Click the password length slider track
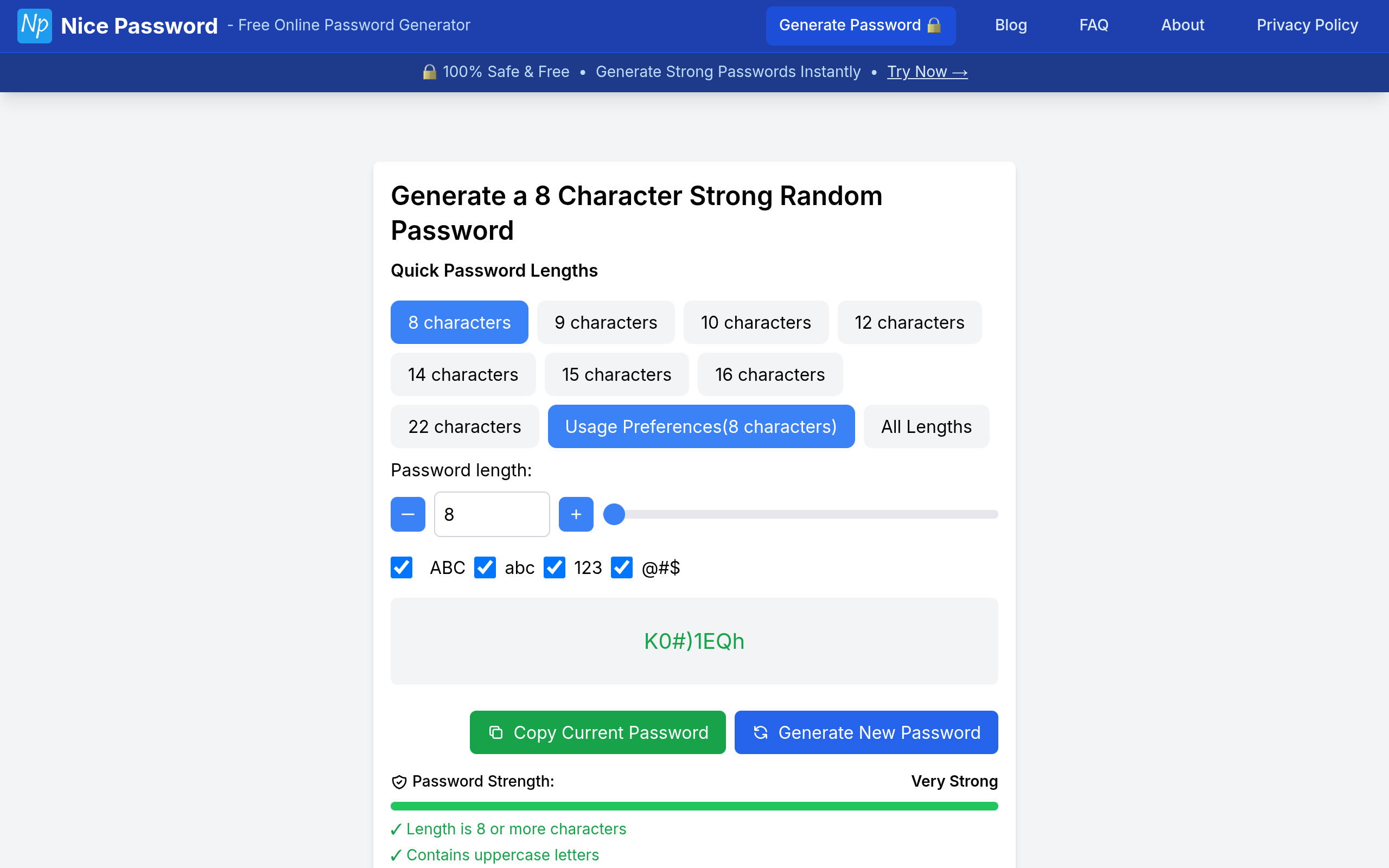This screenshot has height=868, width=1389. pyautogui.click(x=801, y=514)
